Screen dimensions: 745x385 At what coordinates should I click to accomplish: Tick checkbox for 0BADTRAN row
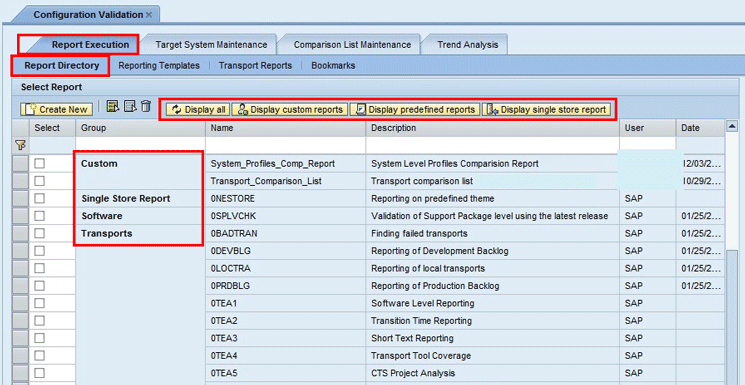pyautogui.click(x=39, y=233)
